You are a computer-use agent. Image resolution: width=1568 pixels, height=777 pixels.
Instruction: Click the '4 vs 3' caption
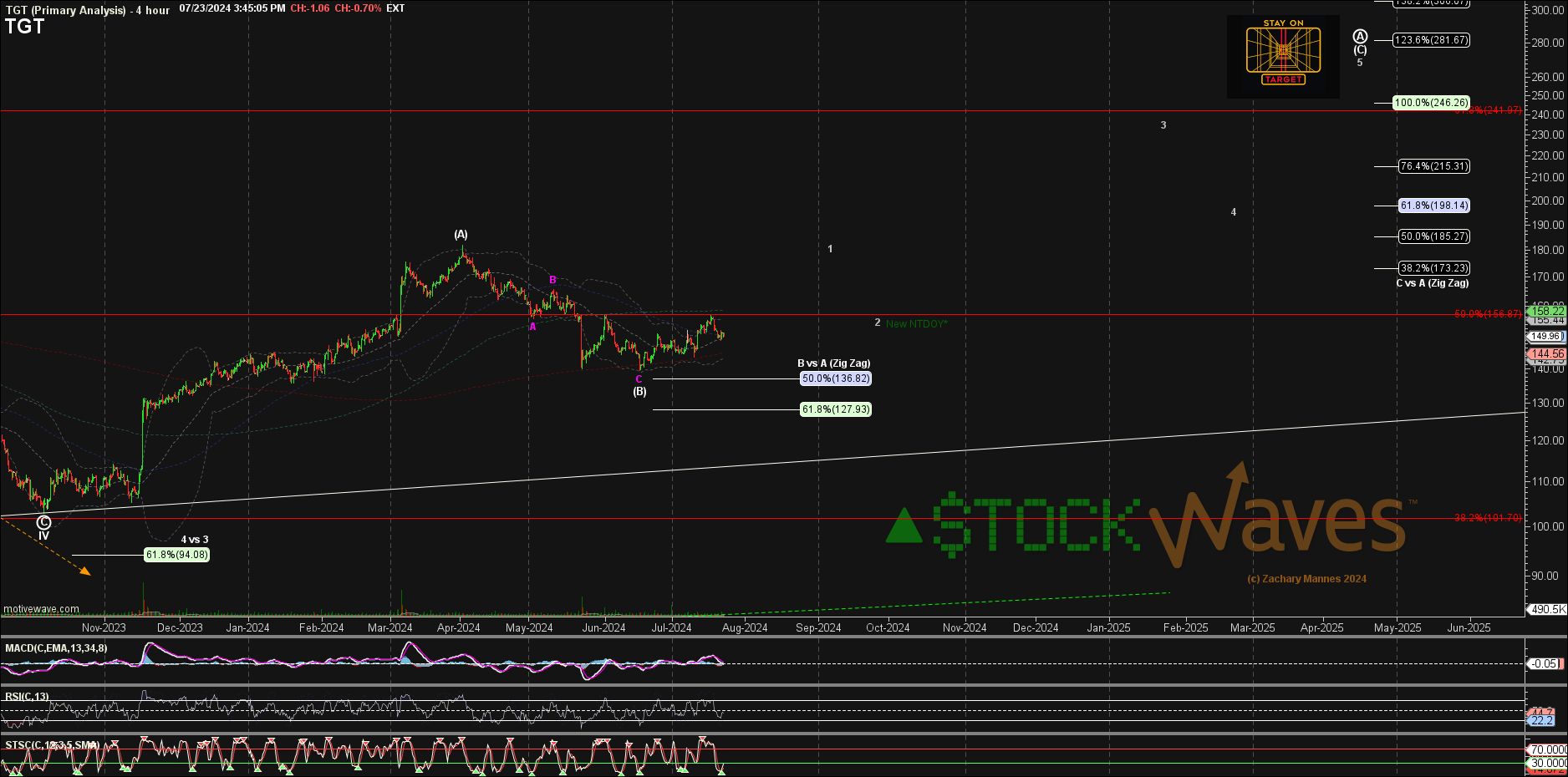tap(195, 540)
